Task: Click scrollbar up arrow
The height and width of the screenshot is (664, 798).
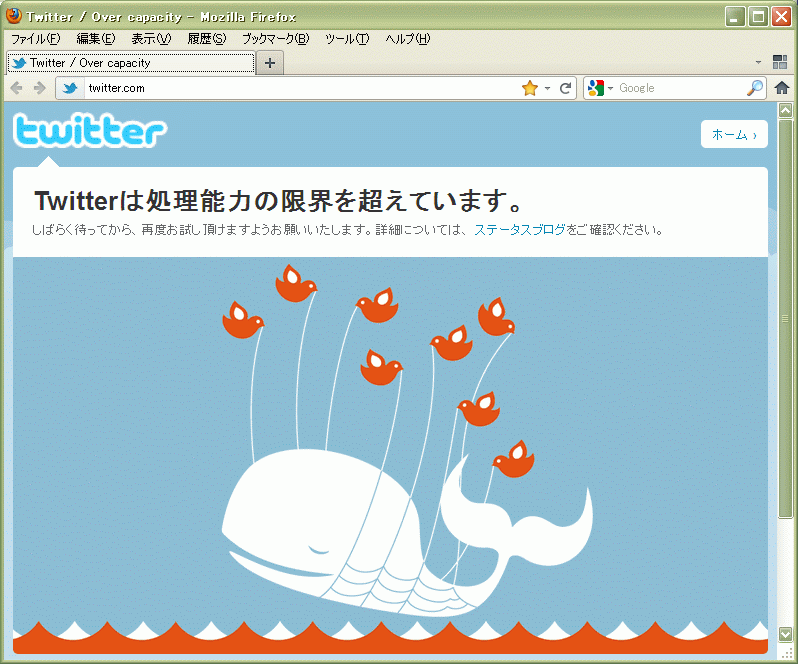Action: click(x=785, y=110)
